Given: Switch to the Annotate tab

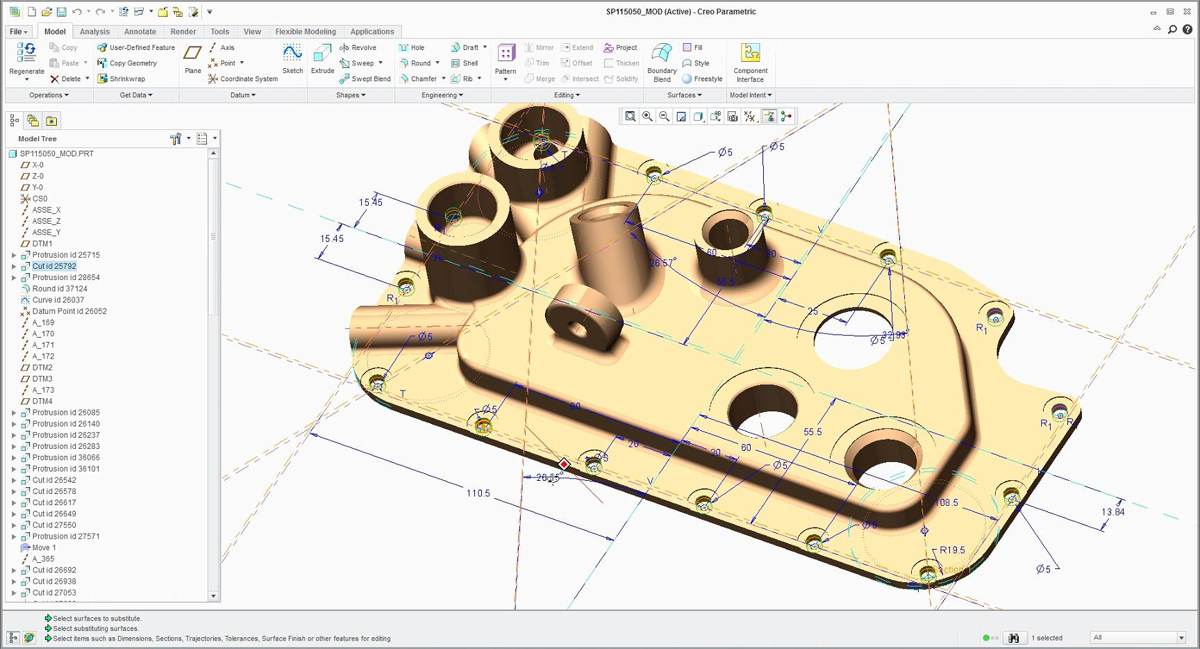Looking at the screenshot, I should [x=140, y=31].
